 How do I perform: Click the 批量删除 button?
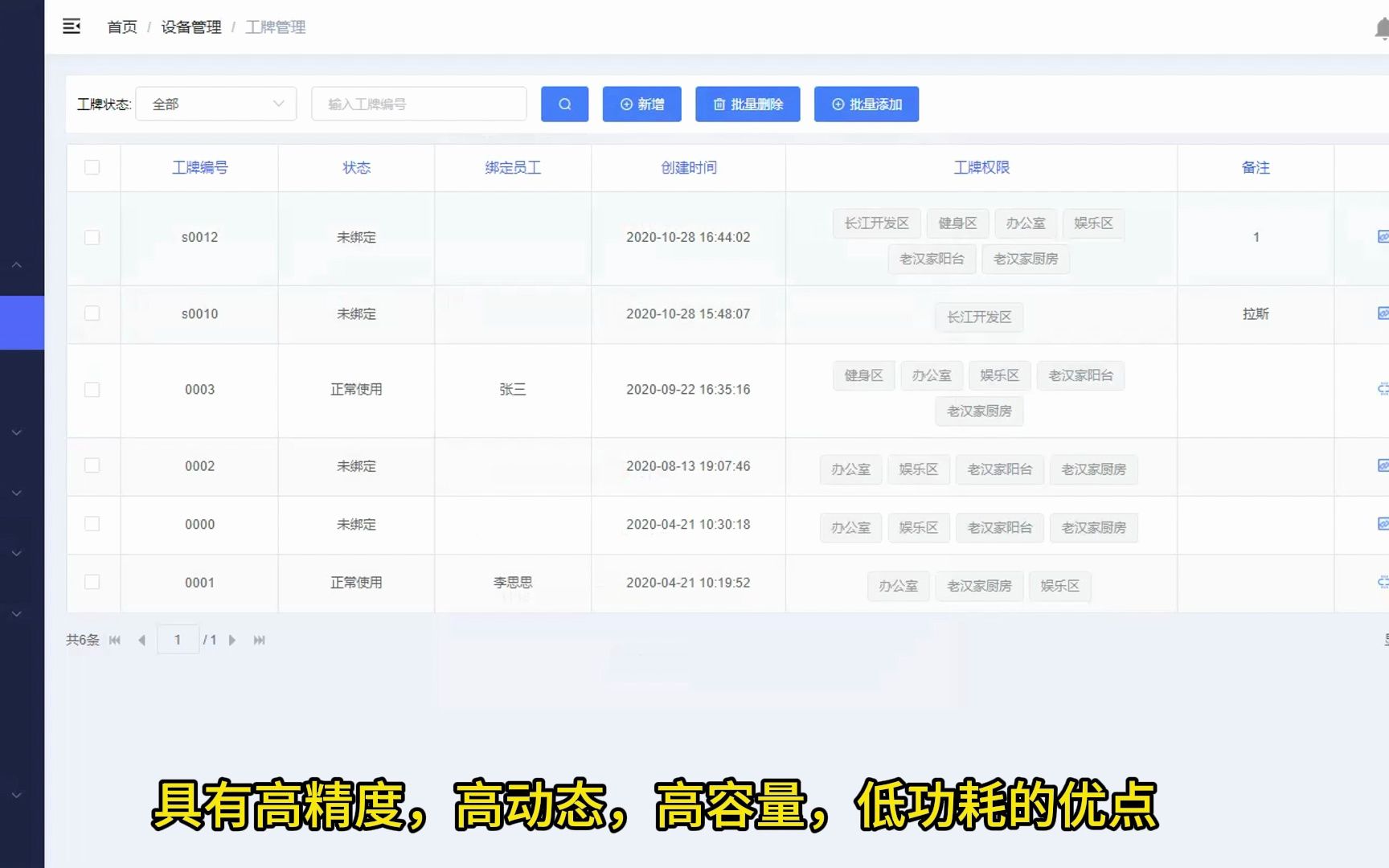pyautogui.click(x=748, y=104)
